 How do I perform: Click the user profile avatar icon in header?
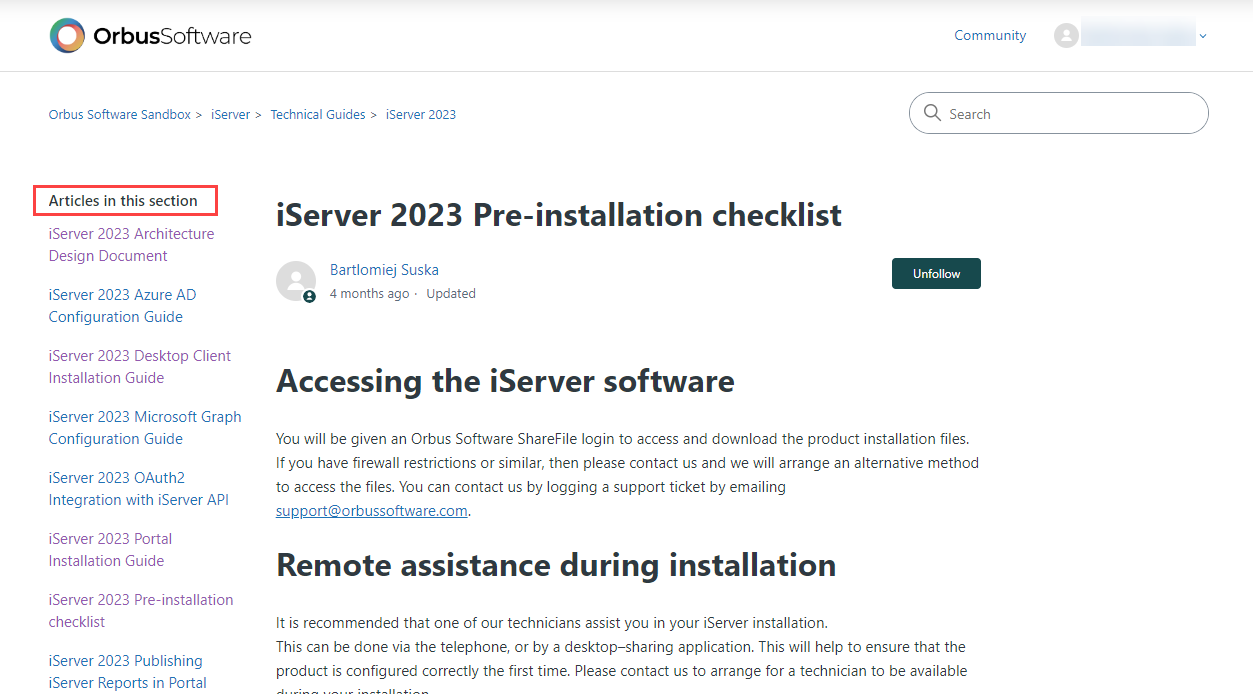pos(1066,36)
